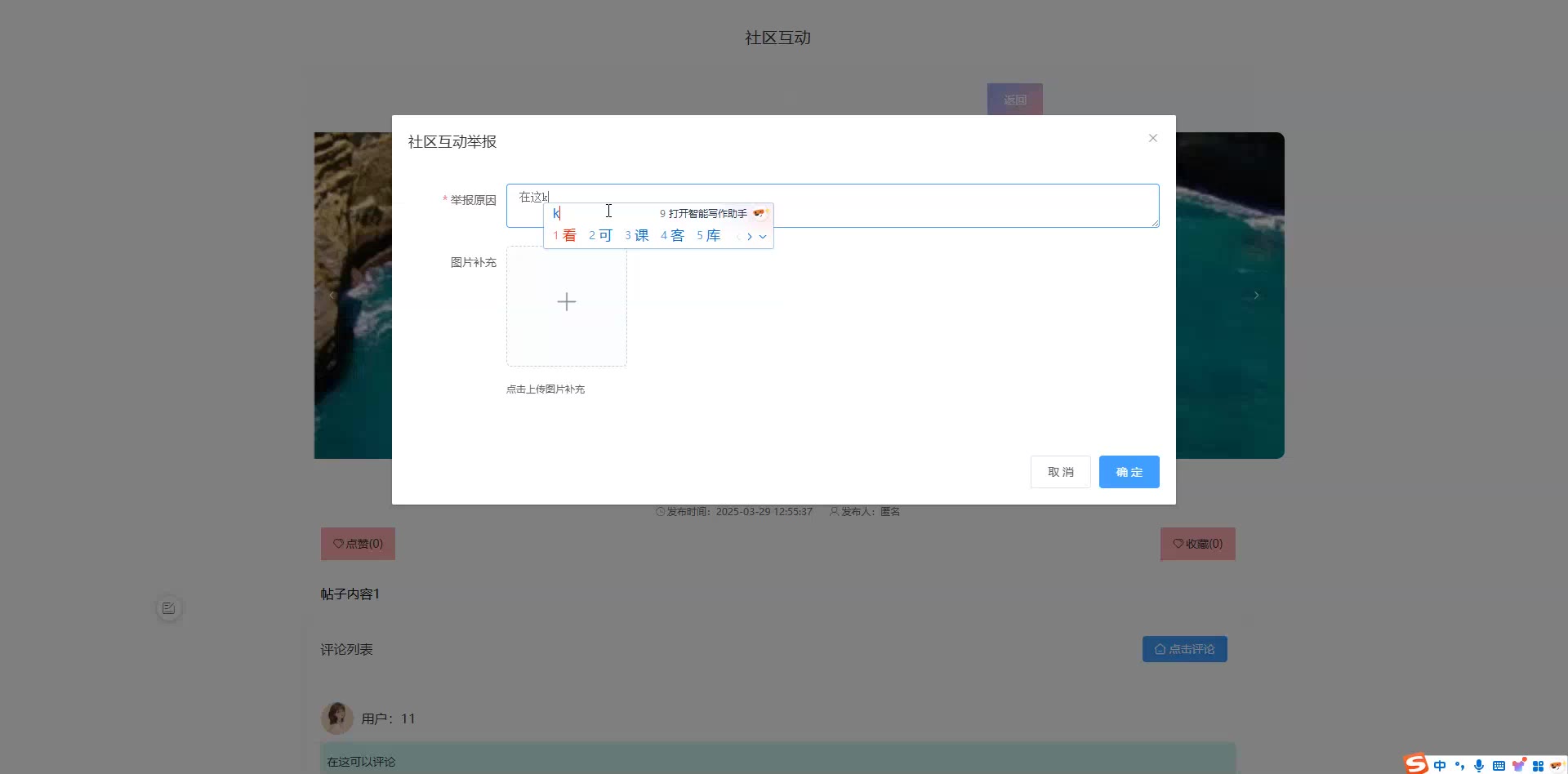This screenshot has height=774, width=1568.
Task: Pick candidate 1 看 in the IME popup
Action: click(564, 236)
